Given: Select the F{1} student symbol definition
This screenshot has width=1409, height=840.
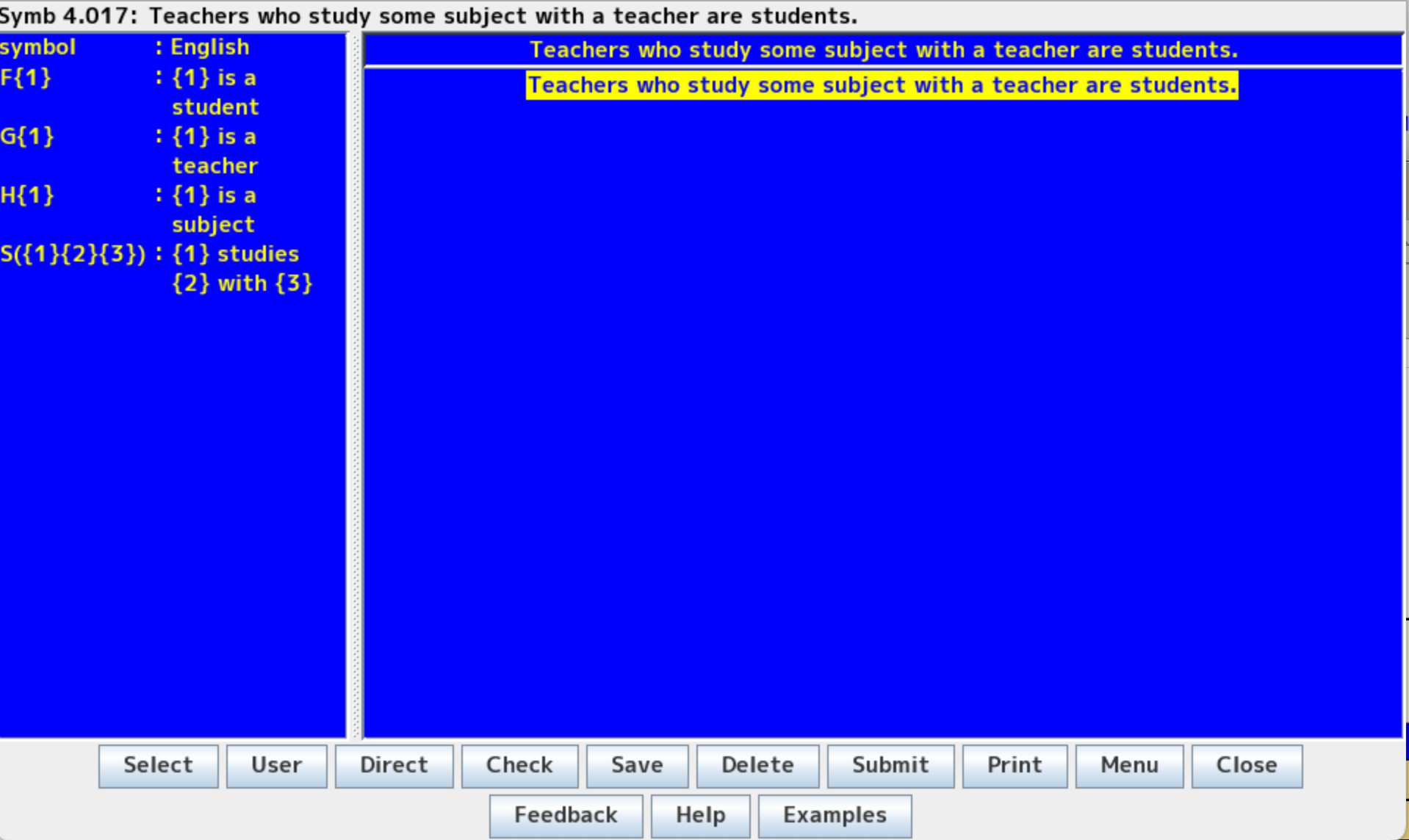Looking at the screenshot, I should 132,92.
